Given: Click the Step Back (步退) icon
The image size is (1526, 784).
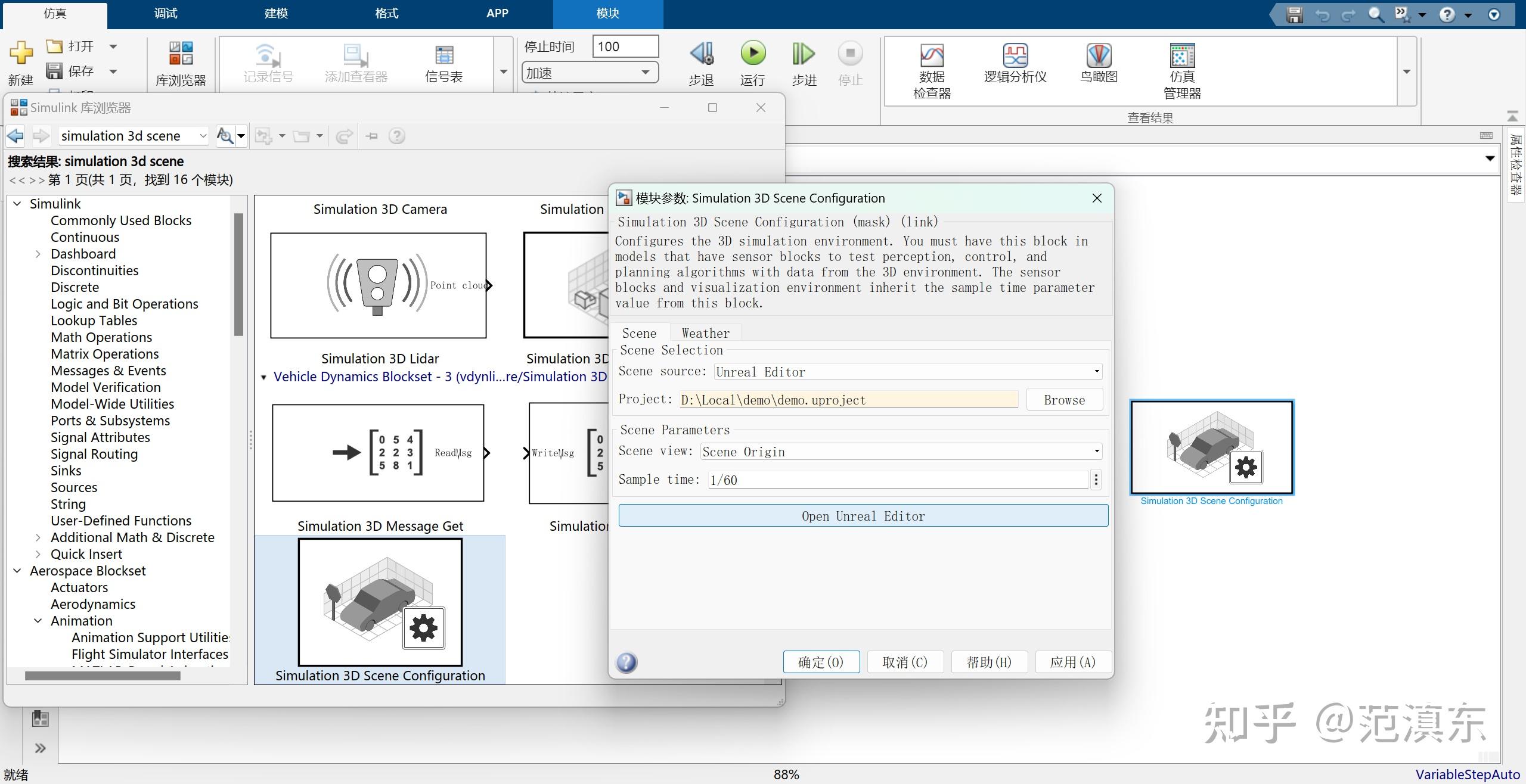Looking at the screenshot, I should pyautogui.click(x=702, y=54).
